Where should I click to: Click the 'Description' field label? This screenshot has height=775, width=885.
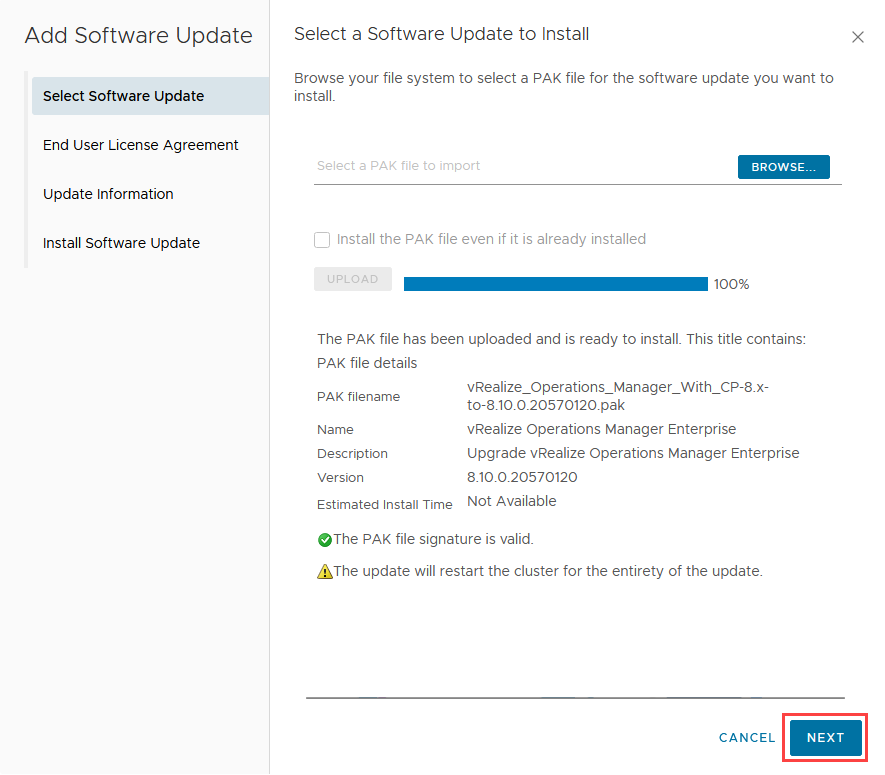(x=352, y=454)
